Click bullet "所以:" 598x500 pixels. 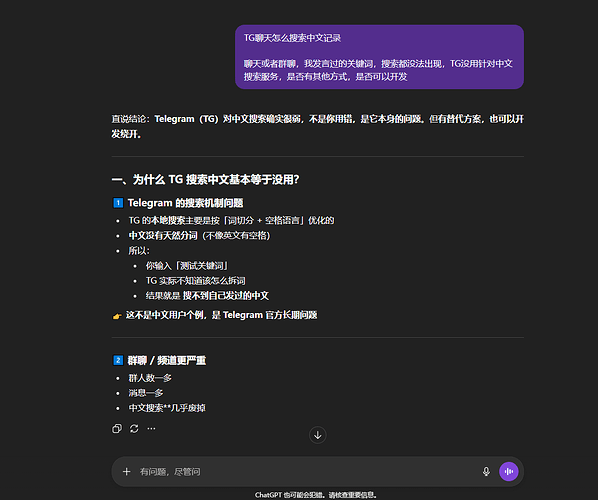(x=139, y=251)
